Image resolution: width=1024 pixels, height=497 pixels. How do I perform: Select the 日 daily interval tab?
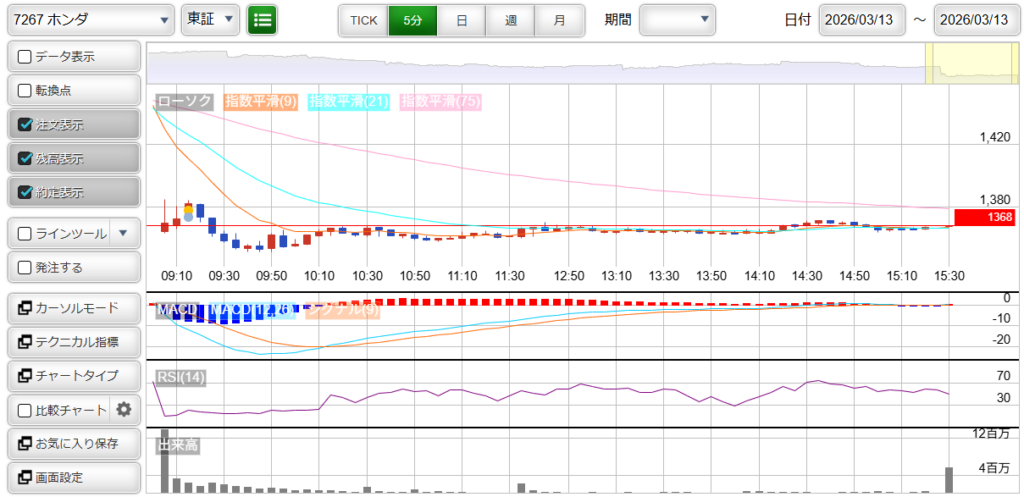pos(461,20)
